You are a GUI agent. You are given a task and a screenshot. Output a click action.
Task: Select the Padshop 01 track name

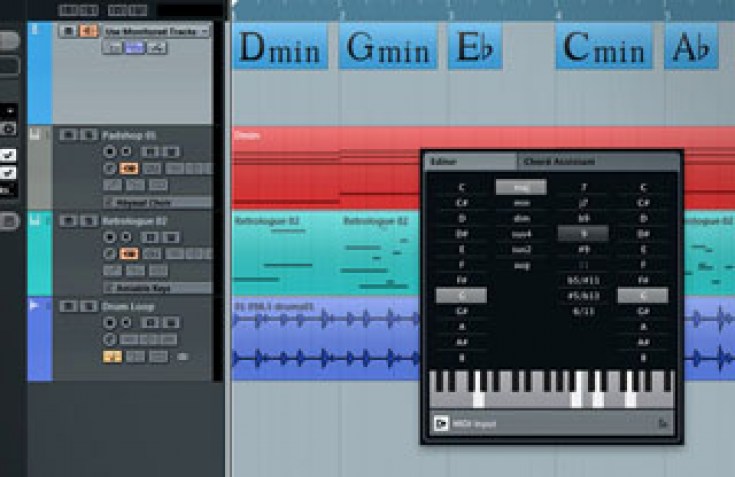(128, 135)
